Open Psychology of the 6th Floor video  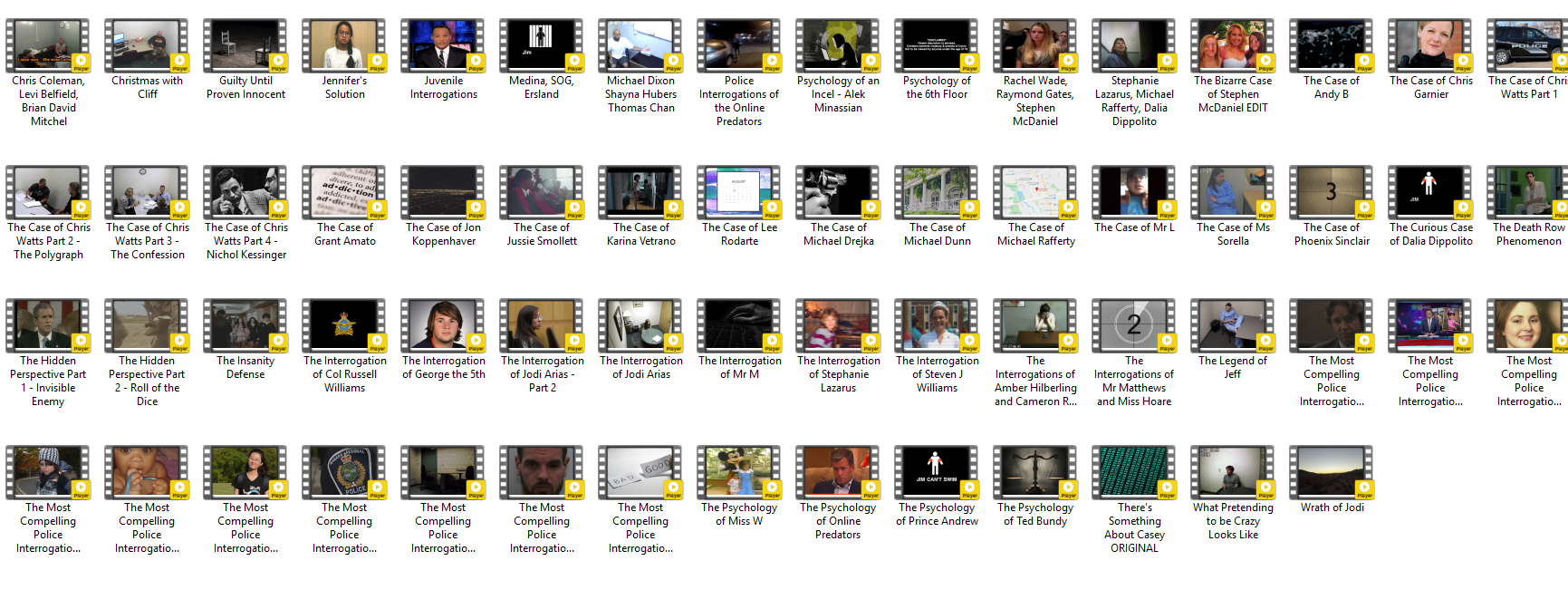[x=937, y=45]
